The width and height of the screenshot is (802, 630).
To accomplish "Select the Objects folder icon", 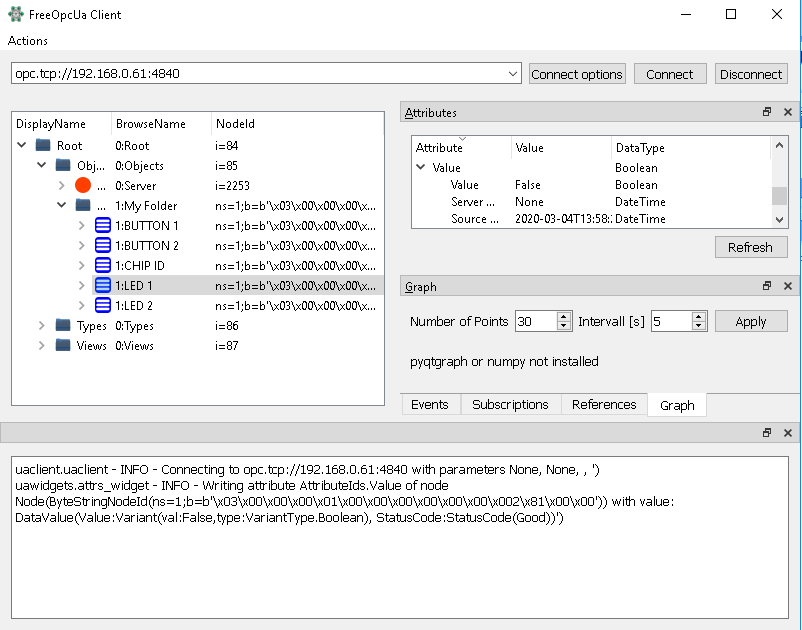I will (x=63, y=165).
